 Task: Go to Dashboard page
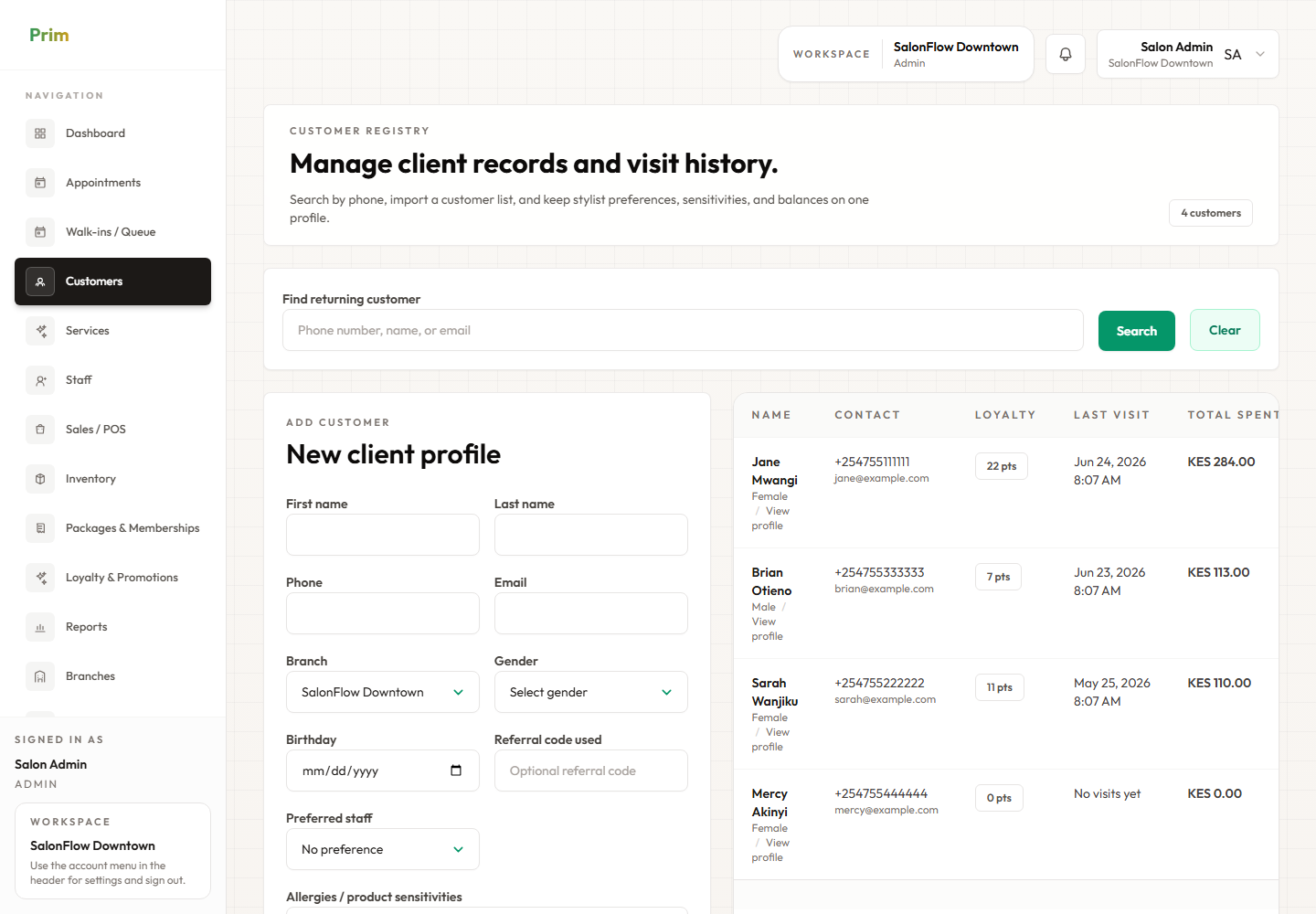click(112, 133)
